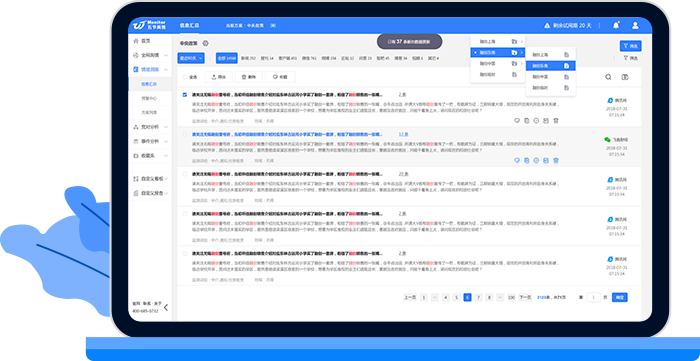Image resolution: width=700 pixels, height=361 pixels.
Task: Select the 首页 sidebar item
Action: click(x=150, y=41)
